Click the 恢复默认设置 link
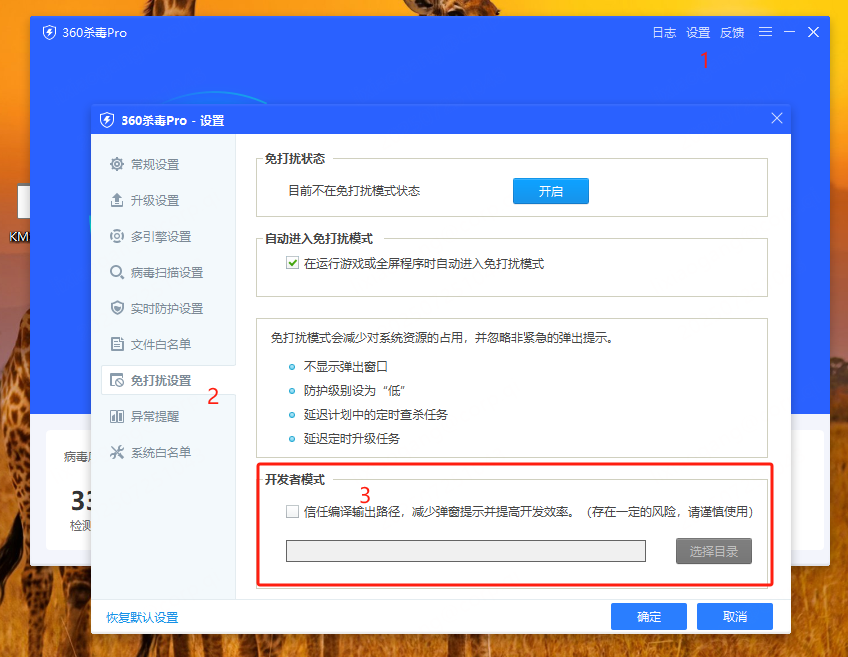The width and height of the screenshot is (848, 657). (142, 617)
